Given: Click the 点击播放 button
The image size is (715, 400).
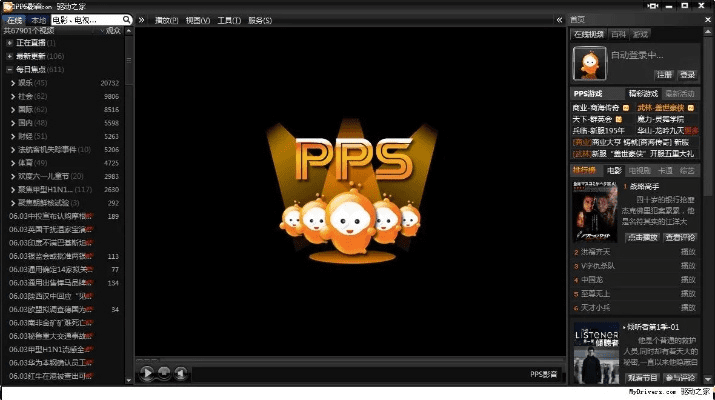Looking at the screenshot, I should point(642,238).
